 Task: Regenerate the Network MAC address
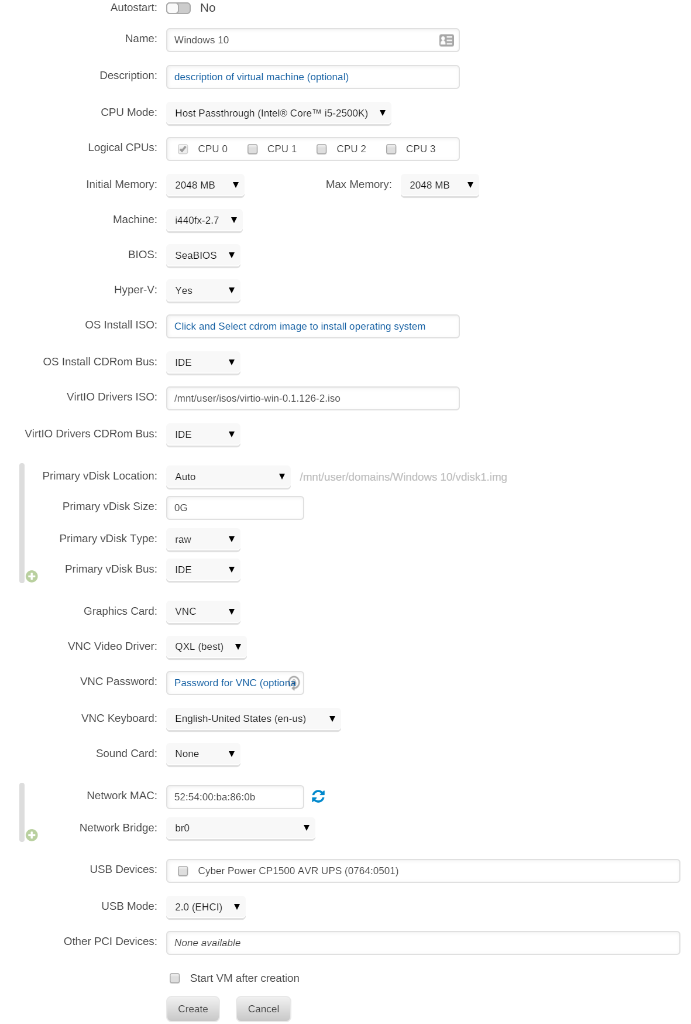pos(318,796)
